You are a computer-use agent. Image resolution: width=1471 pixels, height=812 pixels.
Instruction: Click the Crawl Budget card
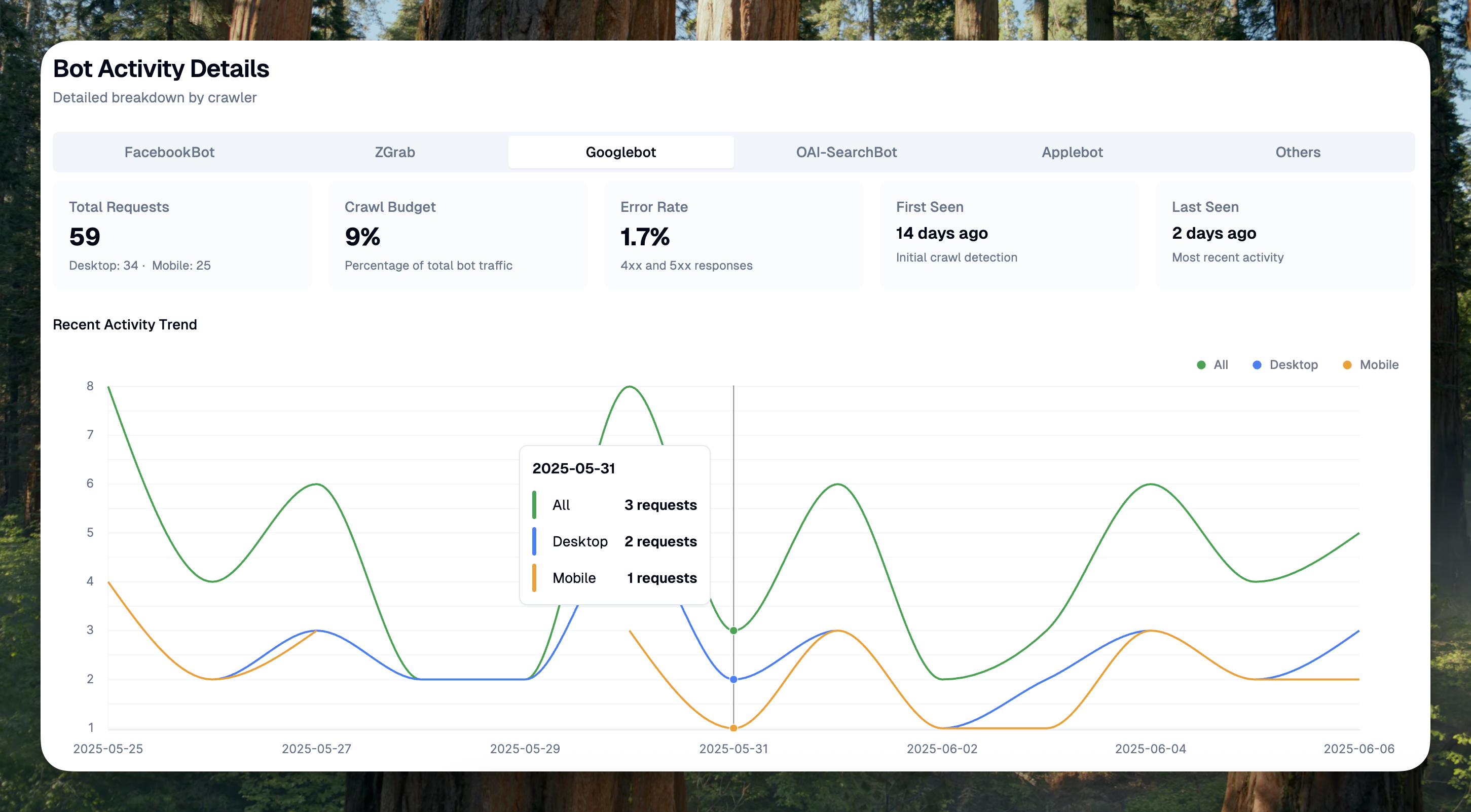[x=458, y=235]
